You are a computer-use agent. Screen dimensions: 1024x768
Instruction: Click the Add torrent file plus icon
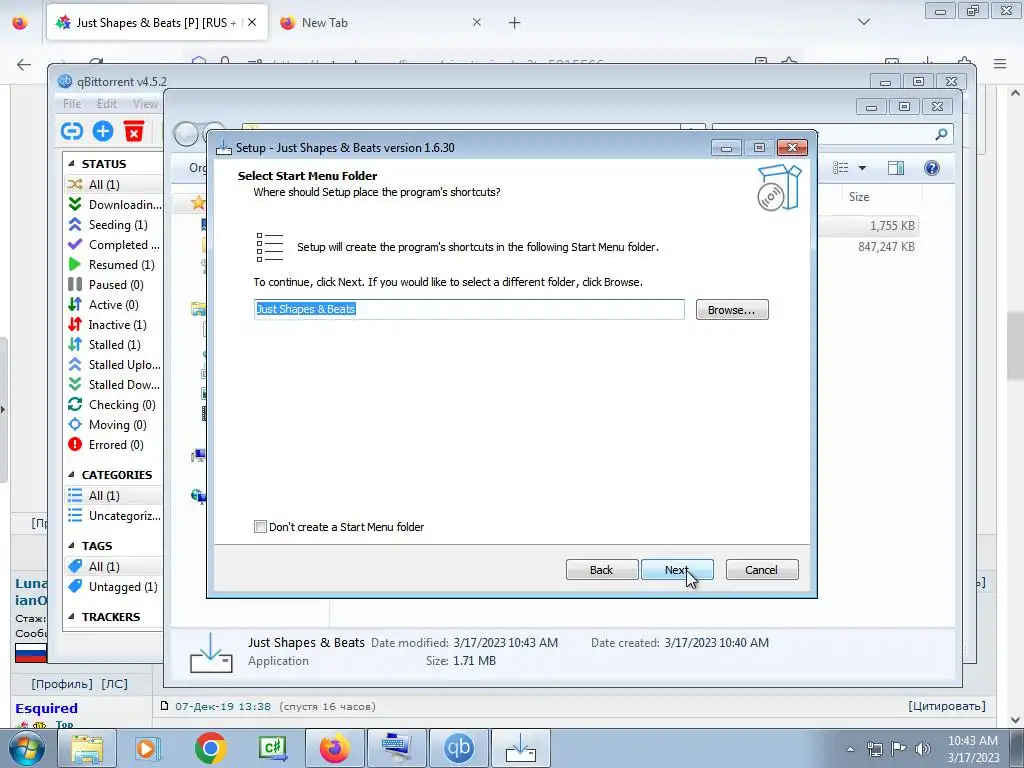tap(103, 131)
